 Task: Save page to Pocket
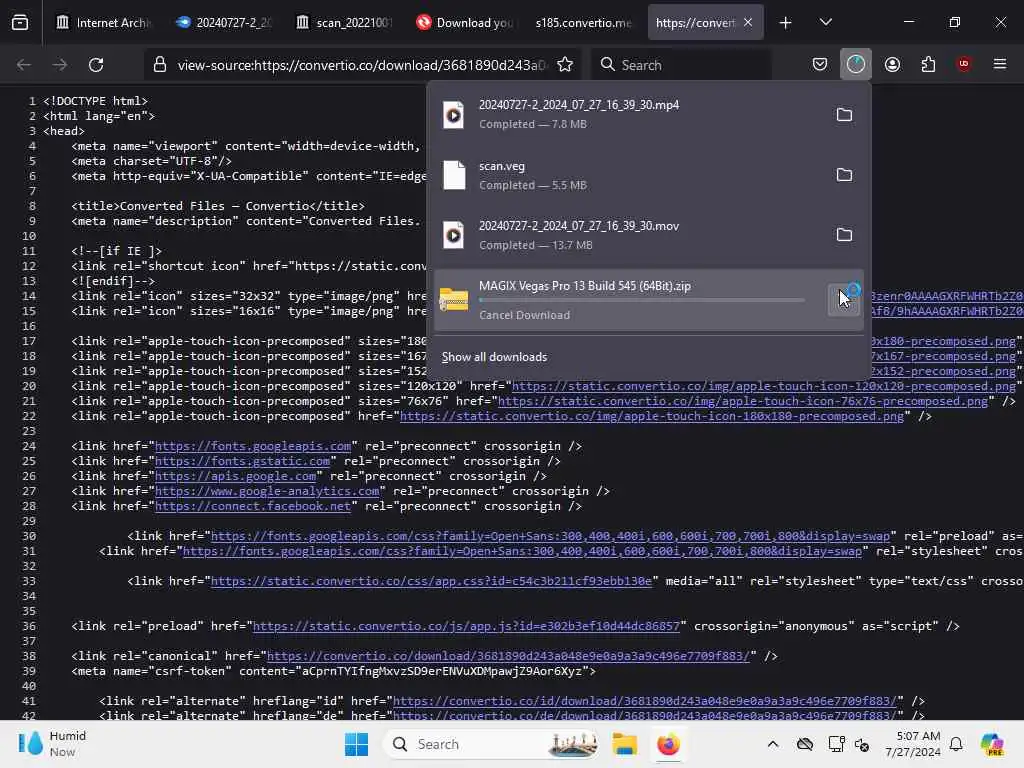[820, 64]
